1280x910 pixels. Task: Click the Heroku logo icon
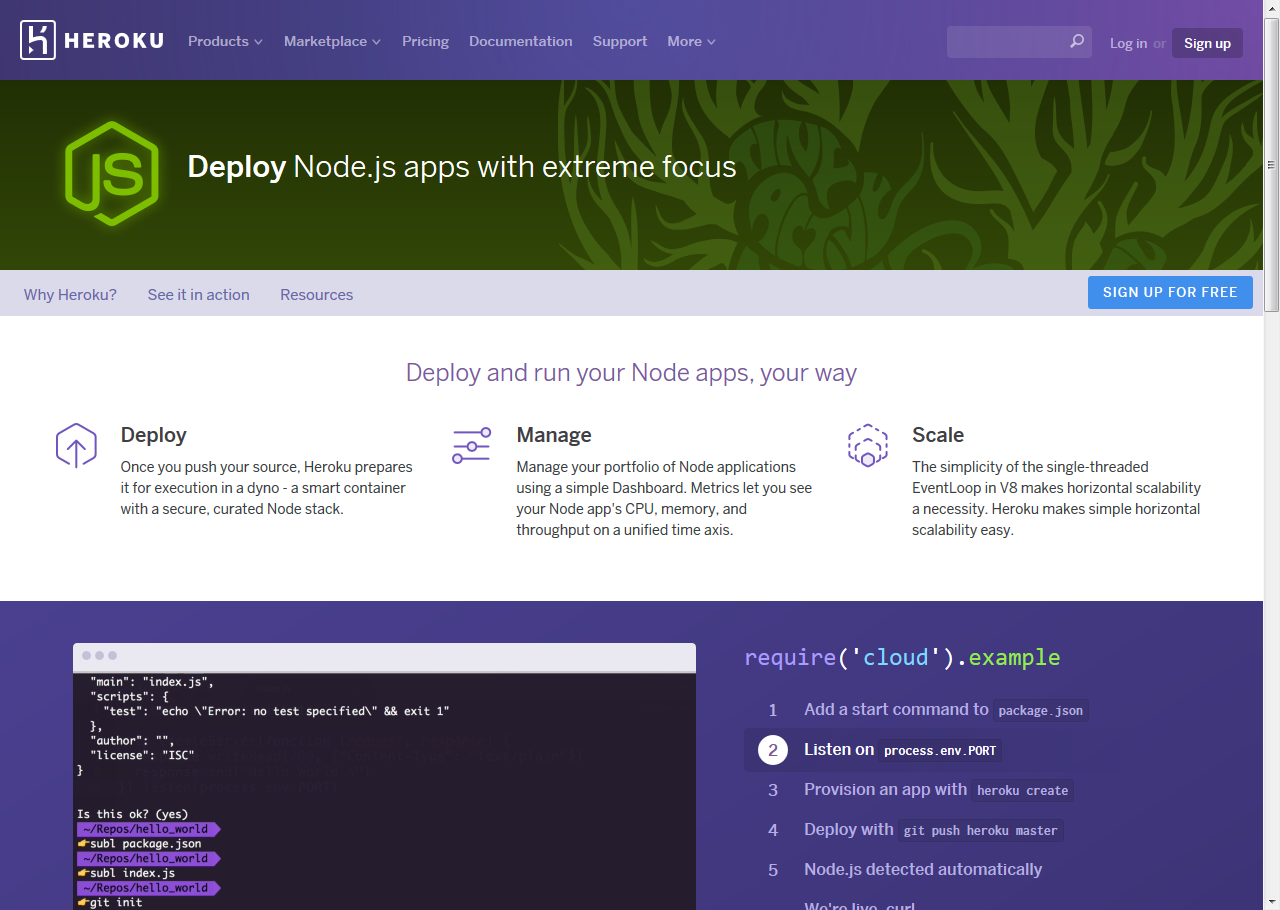coord(38,41)
